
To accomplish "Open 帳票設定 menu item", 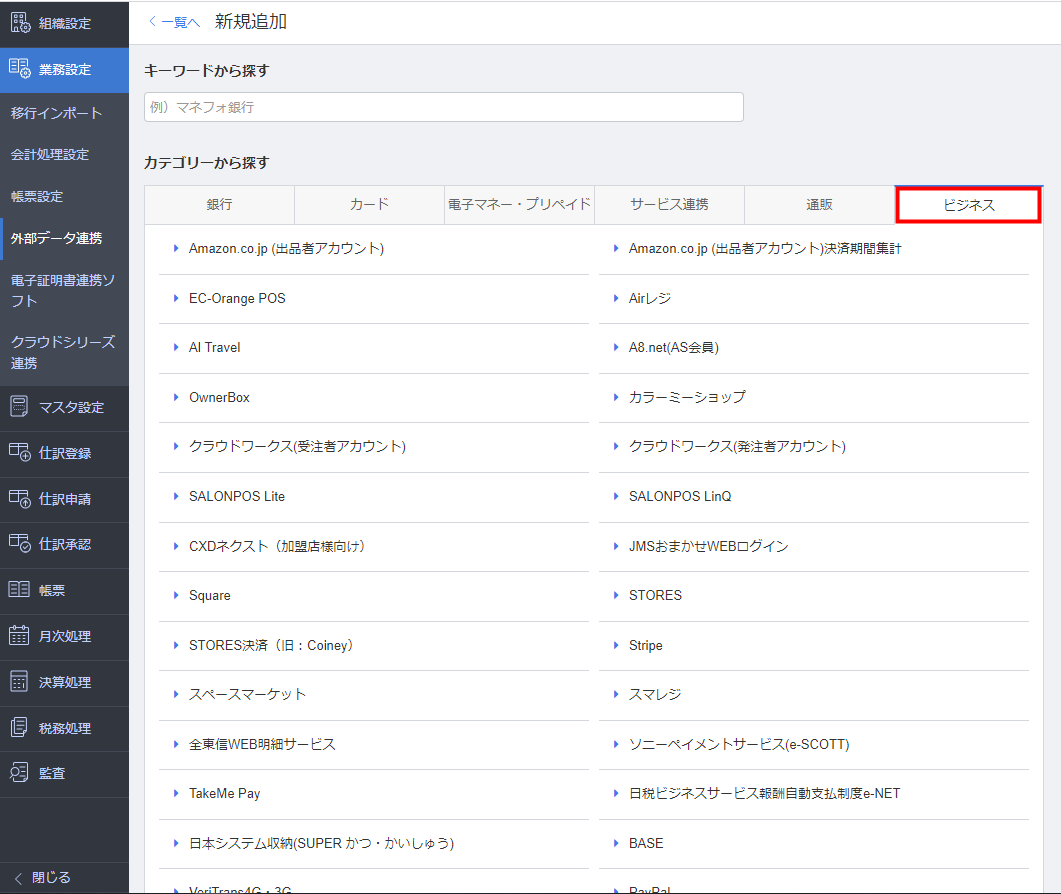I will point(37,196).
